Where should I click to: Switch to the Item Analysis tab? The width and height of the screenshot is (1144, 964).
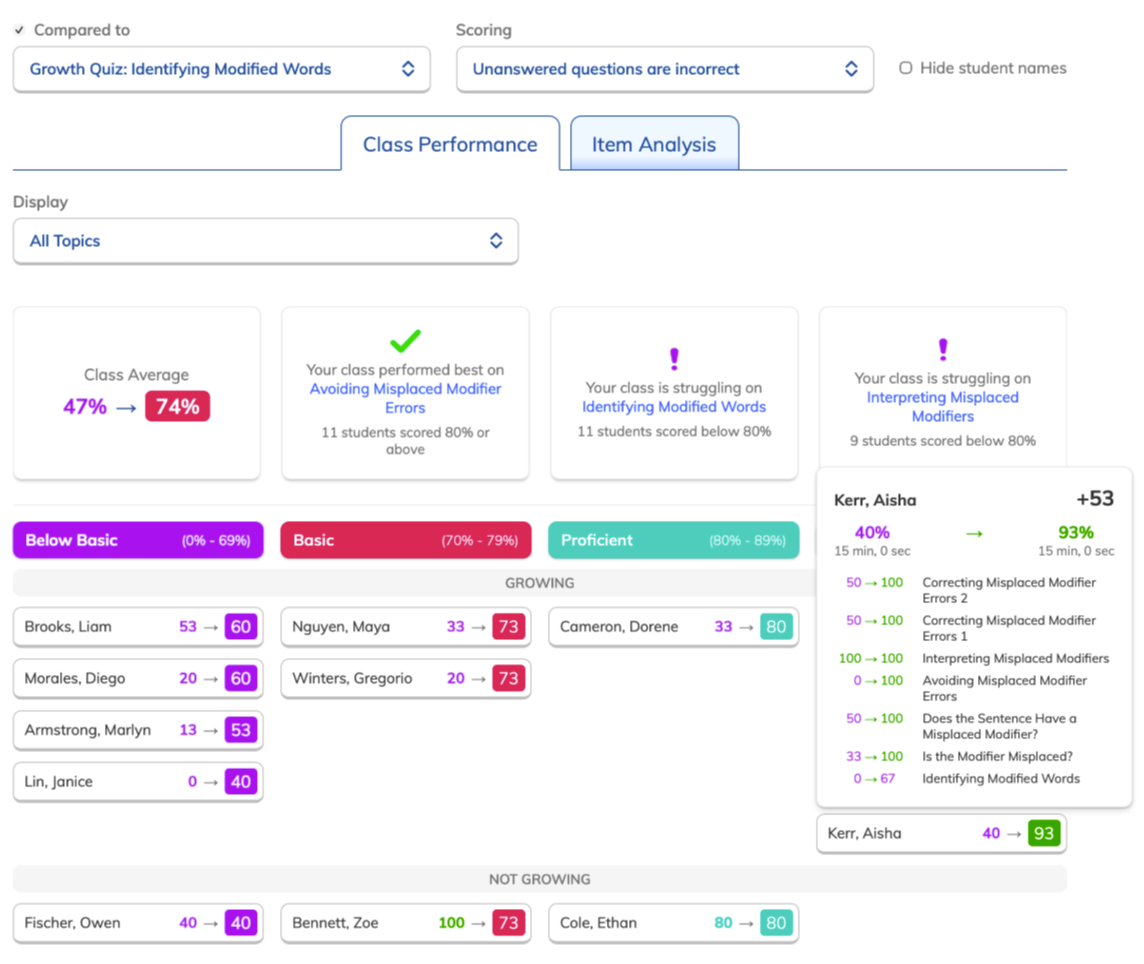coord(654,144)
